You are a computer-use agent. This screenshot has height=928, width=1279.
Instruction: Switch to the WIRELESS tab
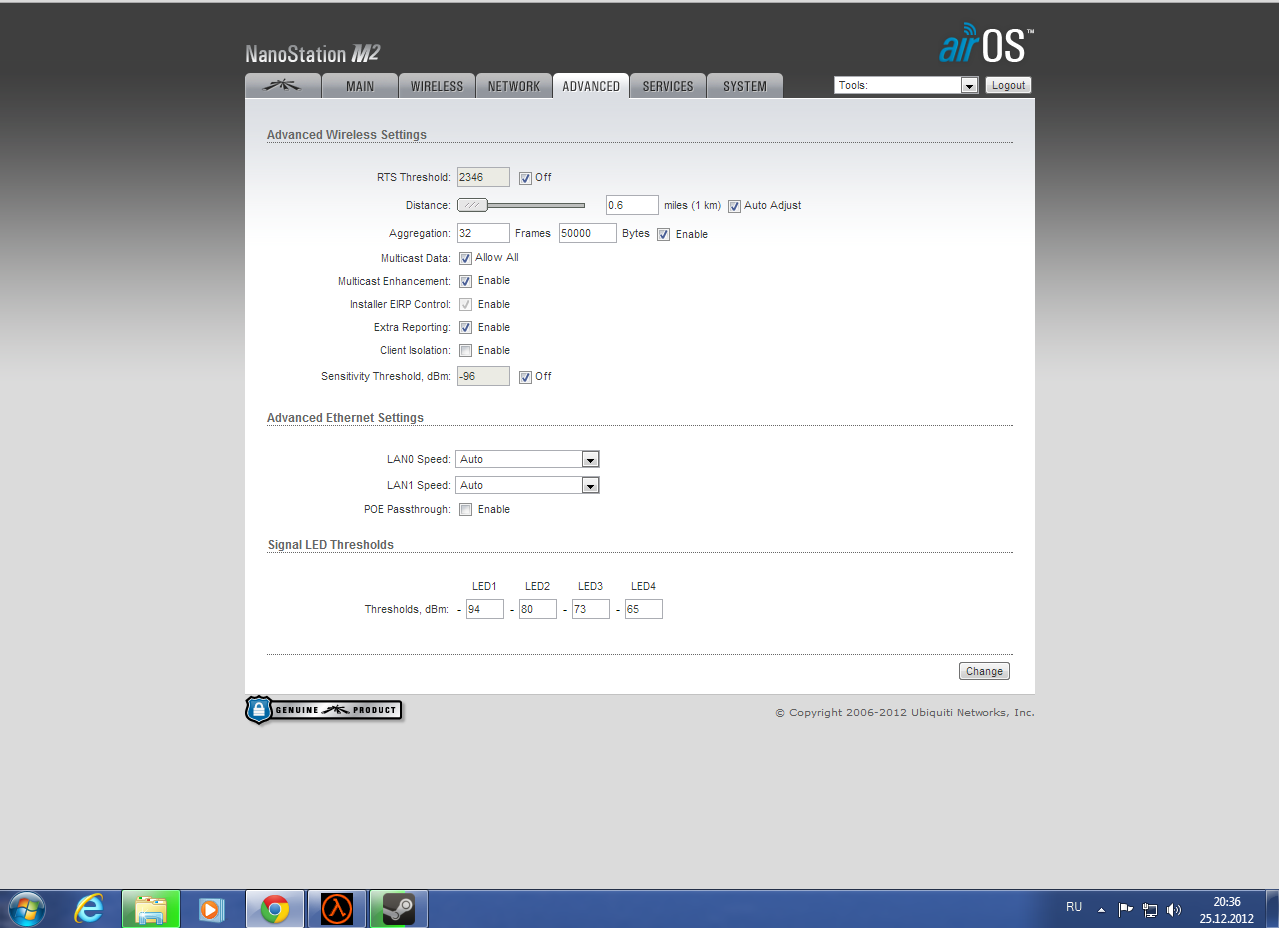point(437,86)
